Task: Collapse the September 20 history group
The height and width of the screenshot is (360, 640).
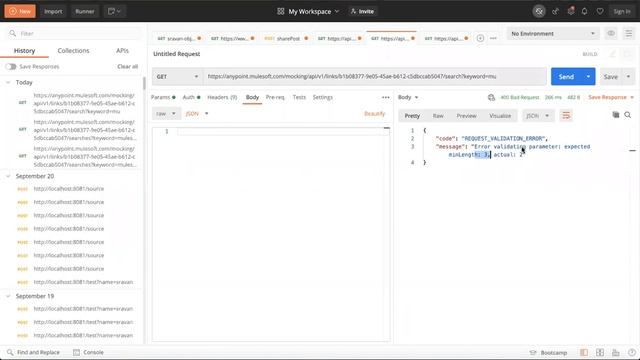Action: point(8,176)
